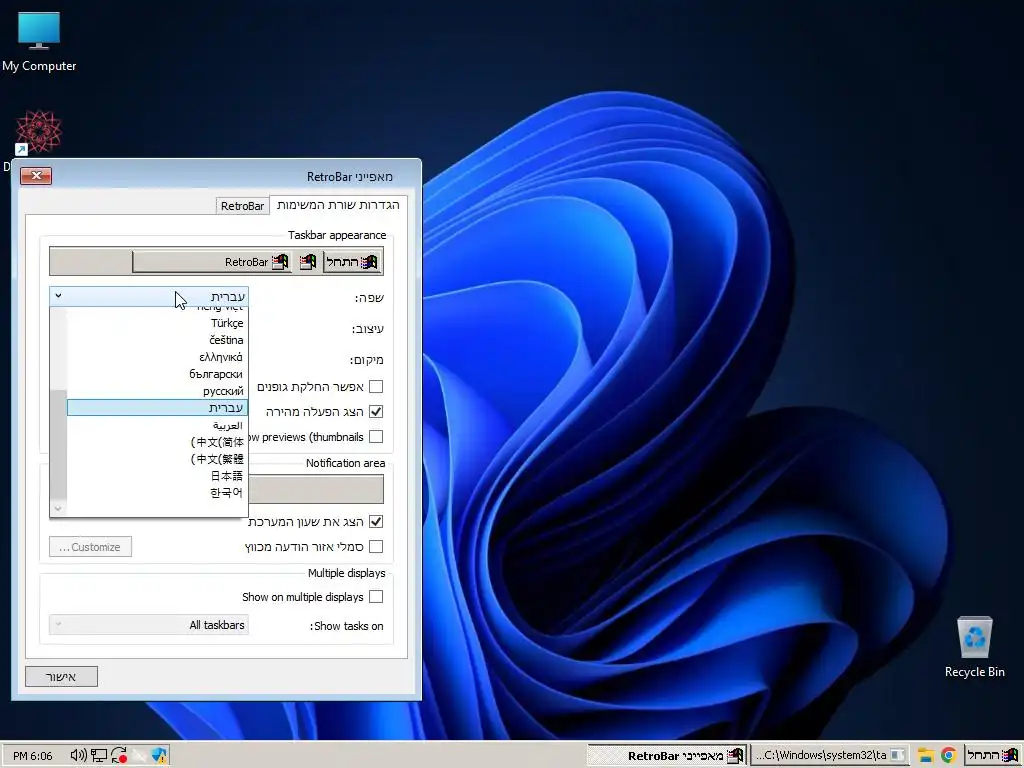Select עברית in the dropdown list
The height and width of the screenshot is (768, 1024).
pyautogui.click(x=157, y=408)
